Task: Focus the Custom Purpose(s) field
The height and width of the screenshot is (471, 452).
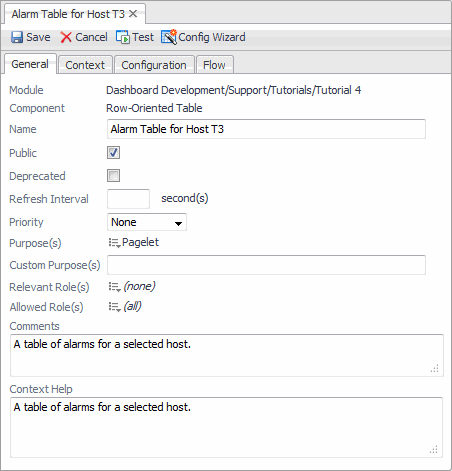Action: [266, 265]
